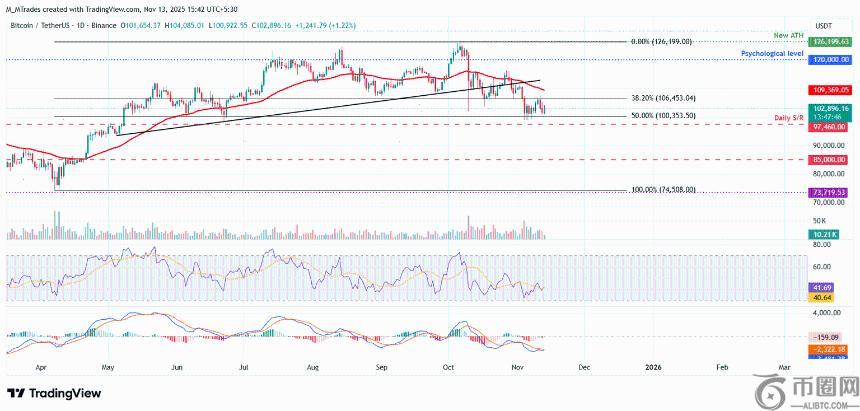Click the red 85,000.00 support level tag
Viewport: 860px width, 411px height.
[x=829, y=159]
